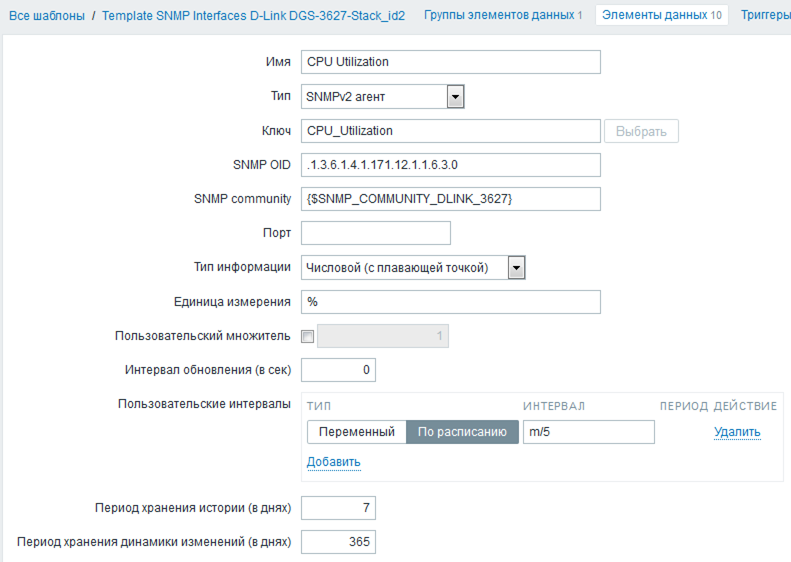Open the Тип dropdown arrow

(455, 96)
